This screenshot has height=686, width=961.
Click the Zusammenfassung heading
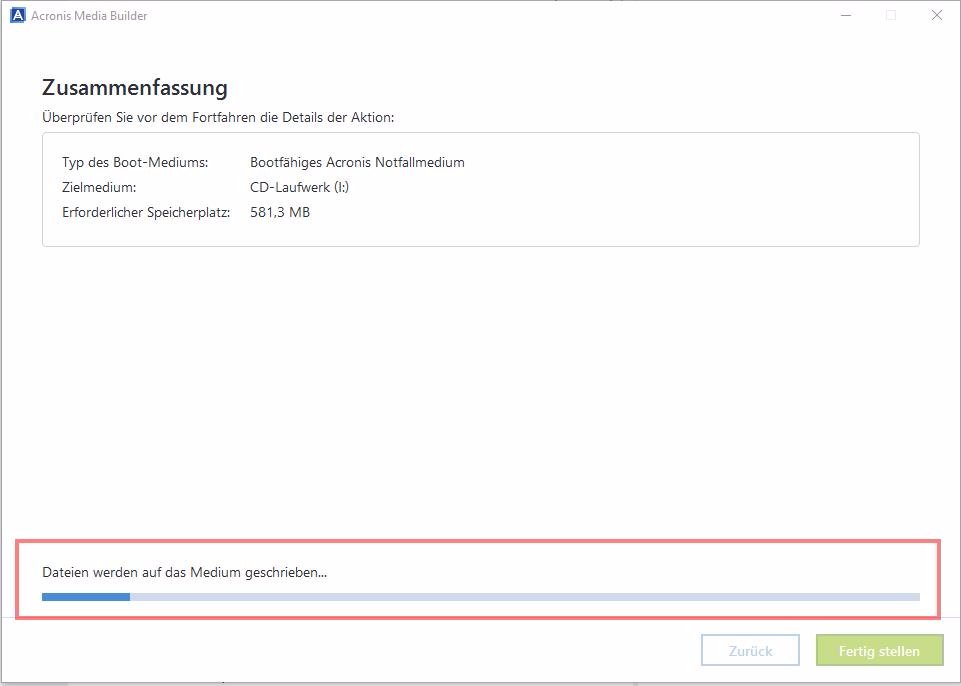click(135, 88)
